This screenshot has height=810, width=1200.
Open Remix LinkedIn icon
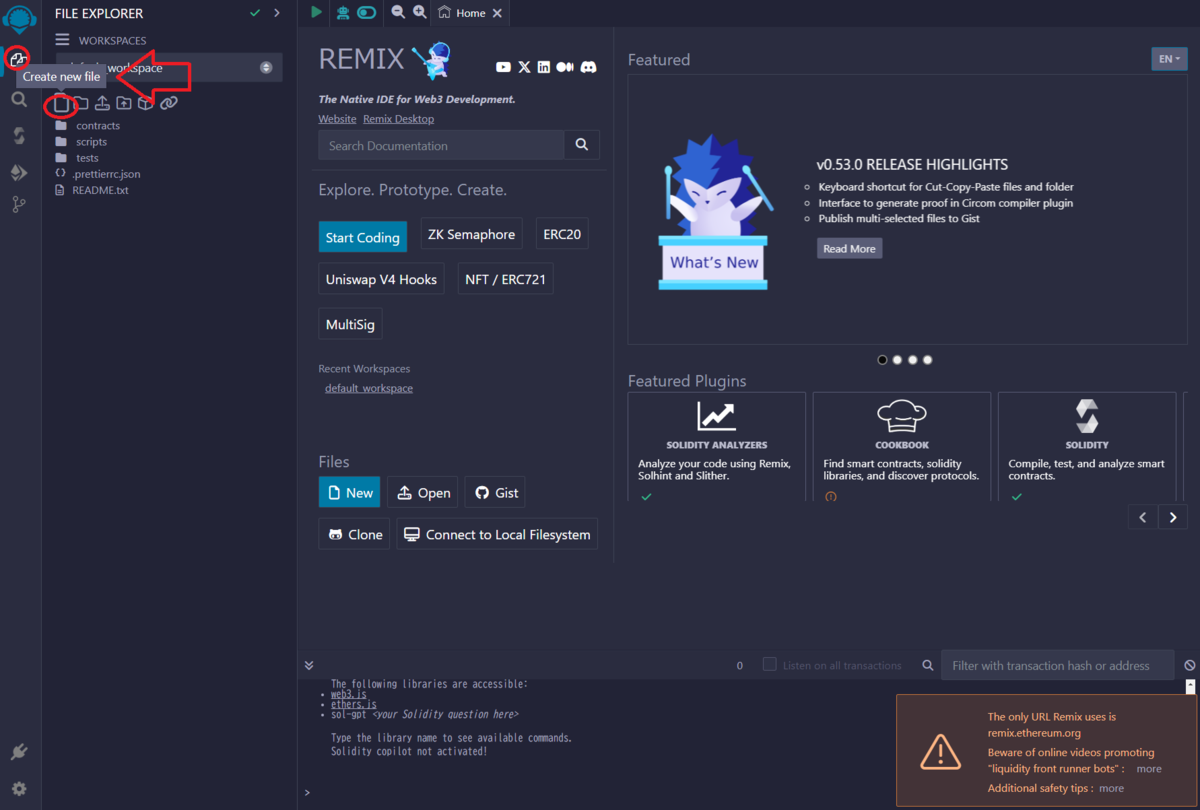click(x=544, y=67)
